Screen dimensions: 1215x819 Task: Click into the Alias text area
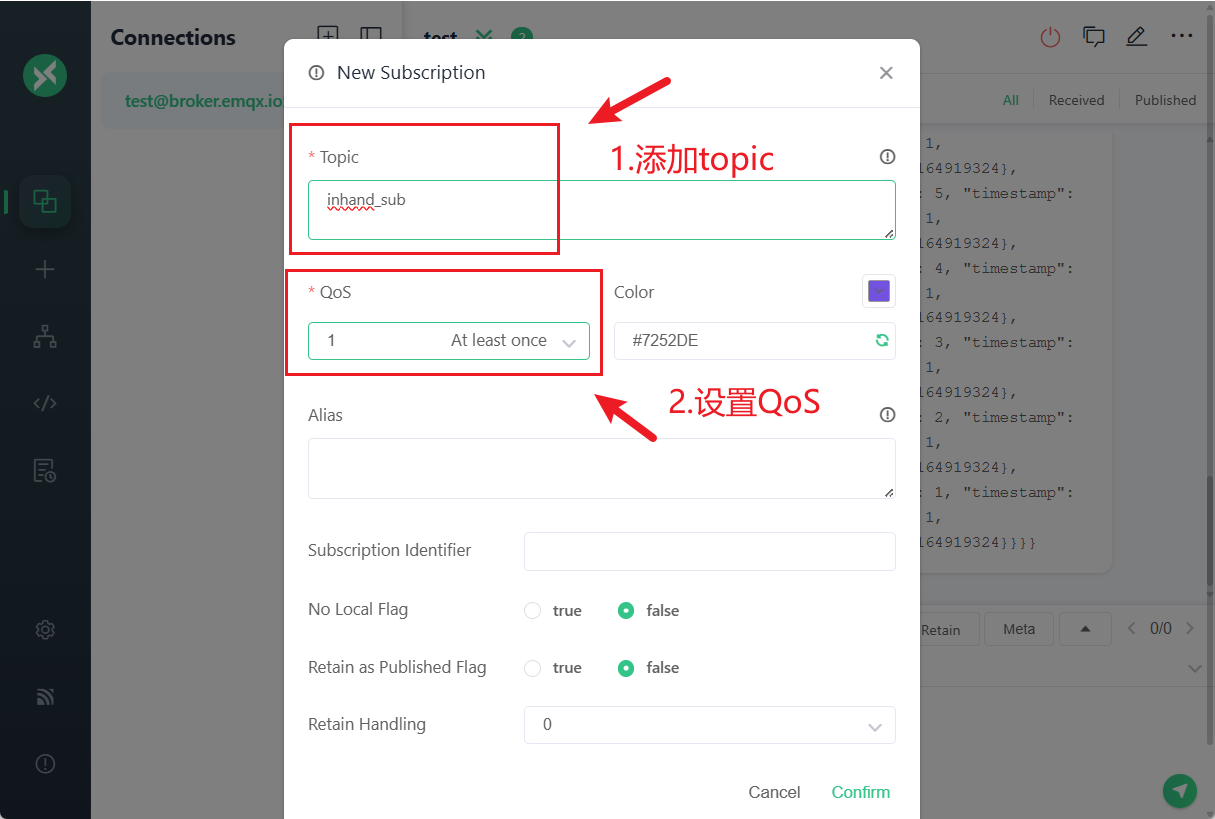pos(601,468)
